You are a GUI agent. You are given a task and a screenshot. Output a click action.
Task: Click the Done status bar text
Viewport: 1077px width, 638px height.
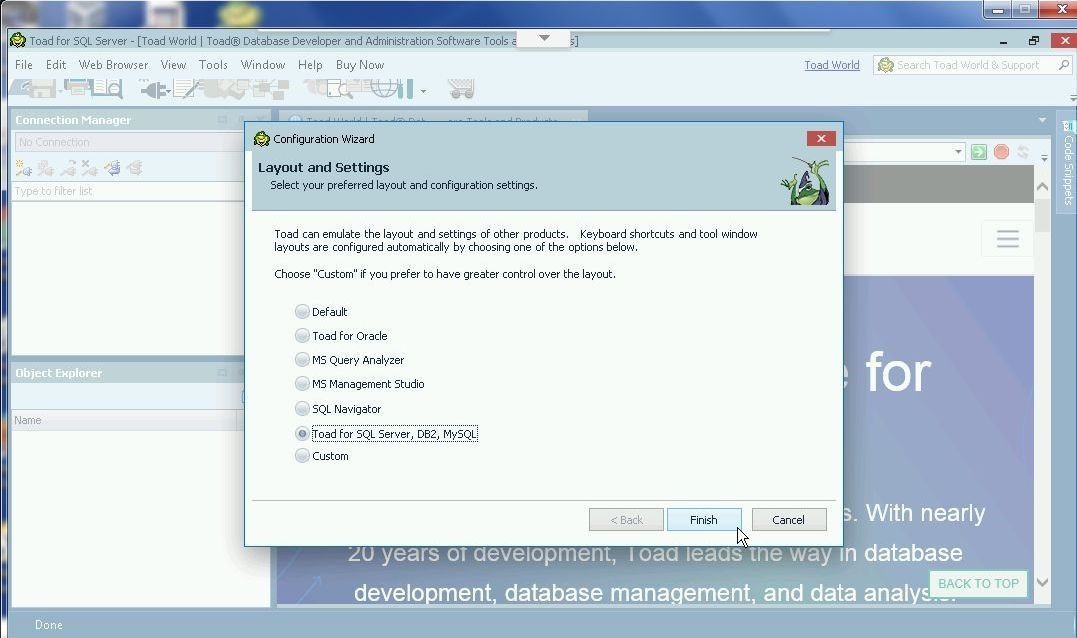(x=49, y=625)
